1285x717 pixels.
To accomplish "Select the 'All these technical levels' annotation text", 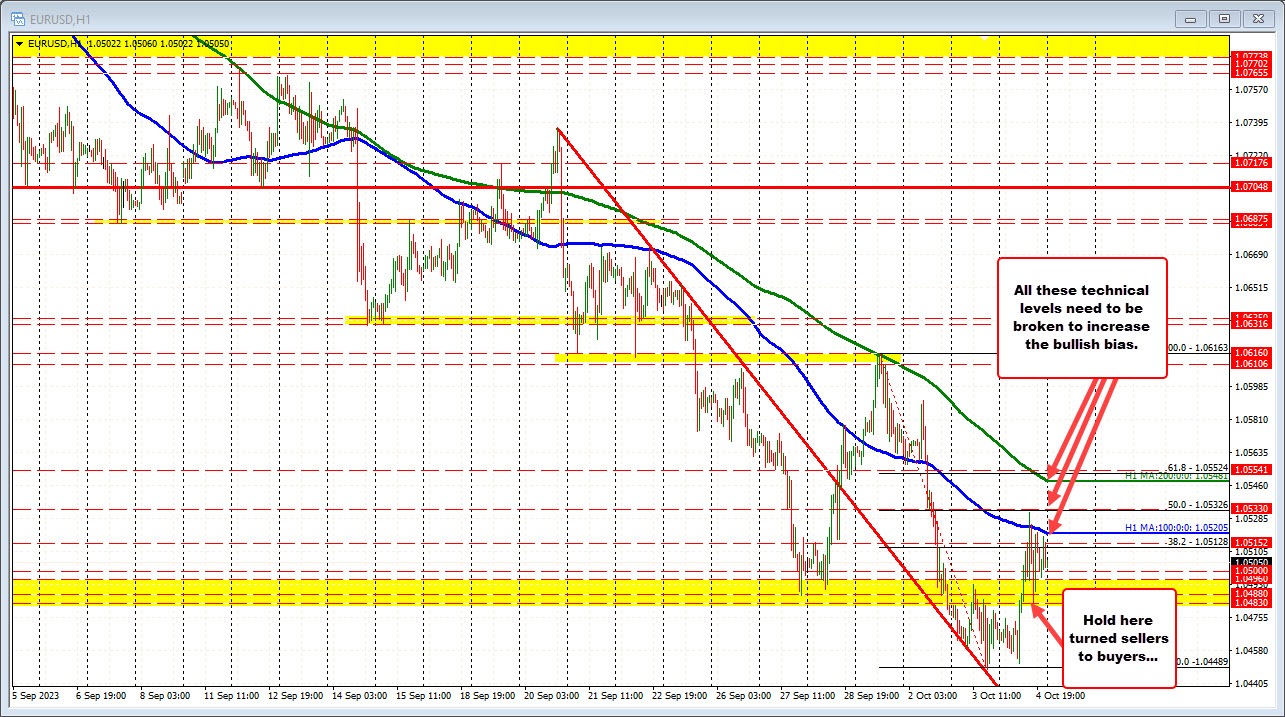I will coord(1081,317).
